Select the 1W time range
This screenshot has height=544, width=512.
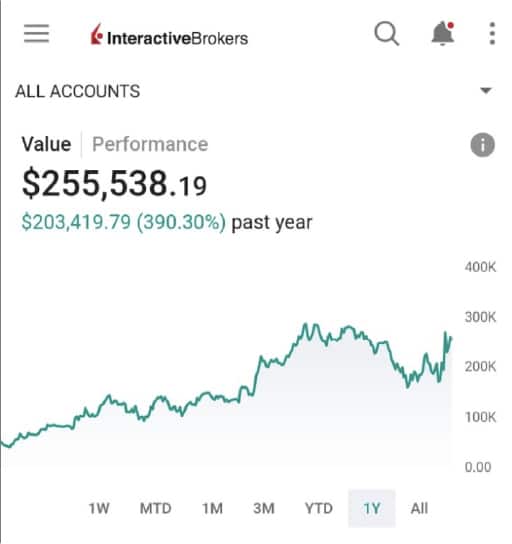(x=99, y=508)
